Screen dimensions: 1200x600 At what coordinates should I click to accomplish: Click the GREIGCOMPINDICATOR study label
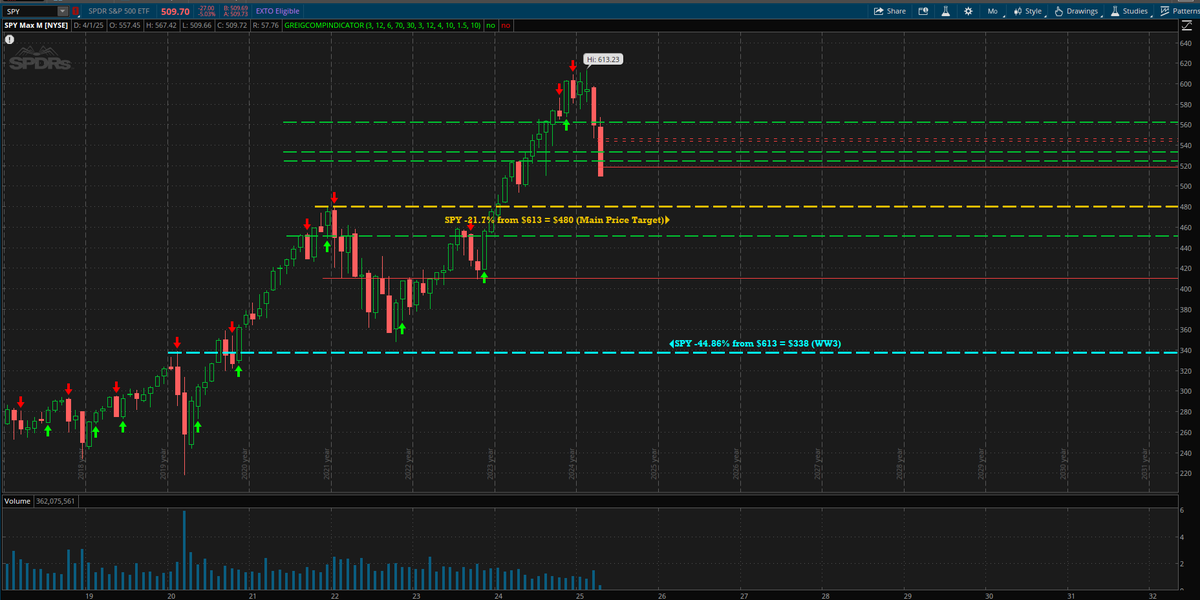point(383,25)
